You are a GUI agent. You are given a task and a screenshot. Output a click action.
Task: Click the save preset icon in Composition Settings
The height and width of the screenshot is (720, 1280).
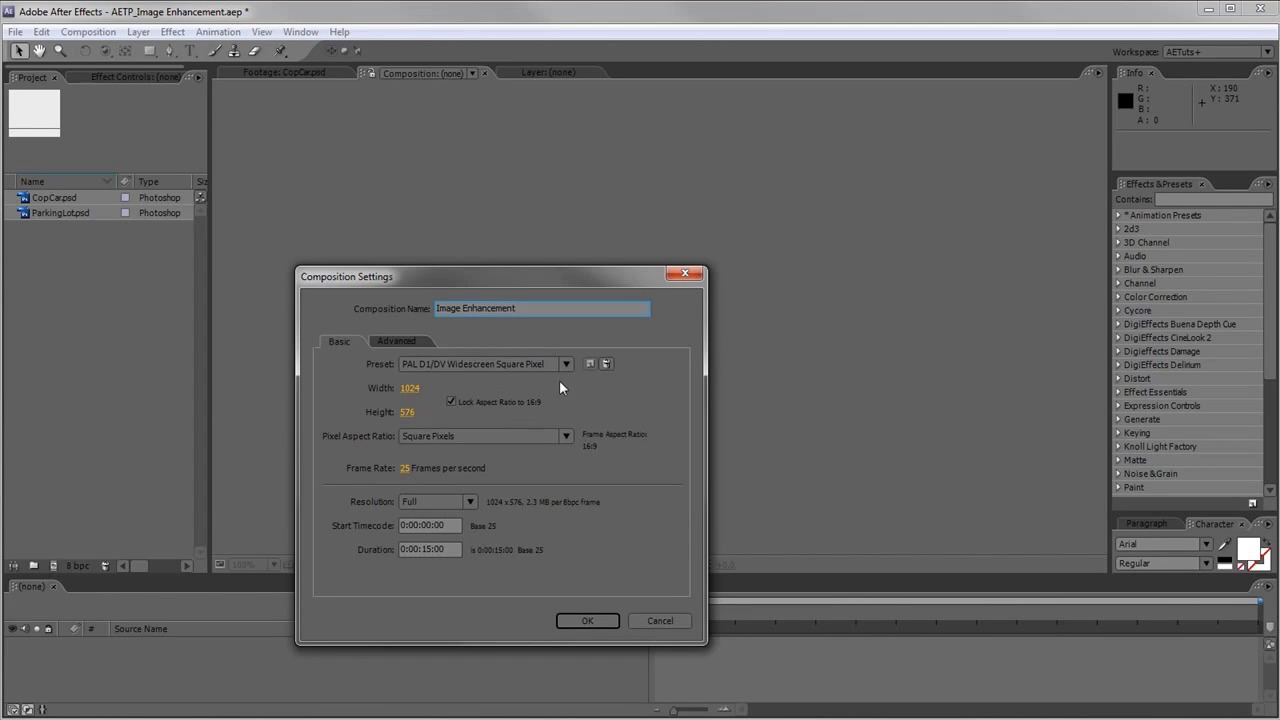(x=590, y=364)
